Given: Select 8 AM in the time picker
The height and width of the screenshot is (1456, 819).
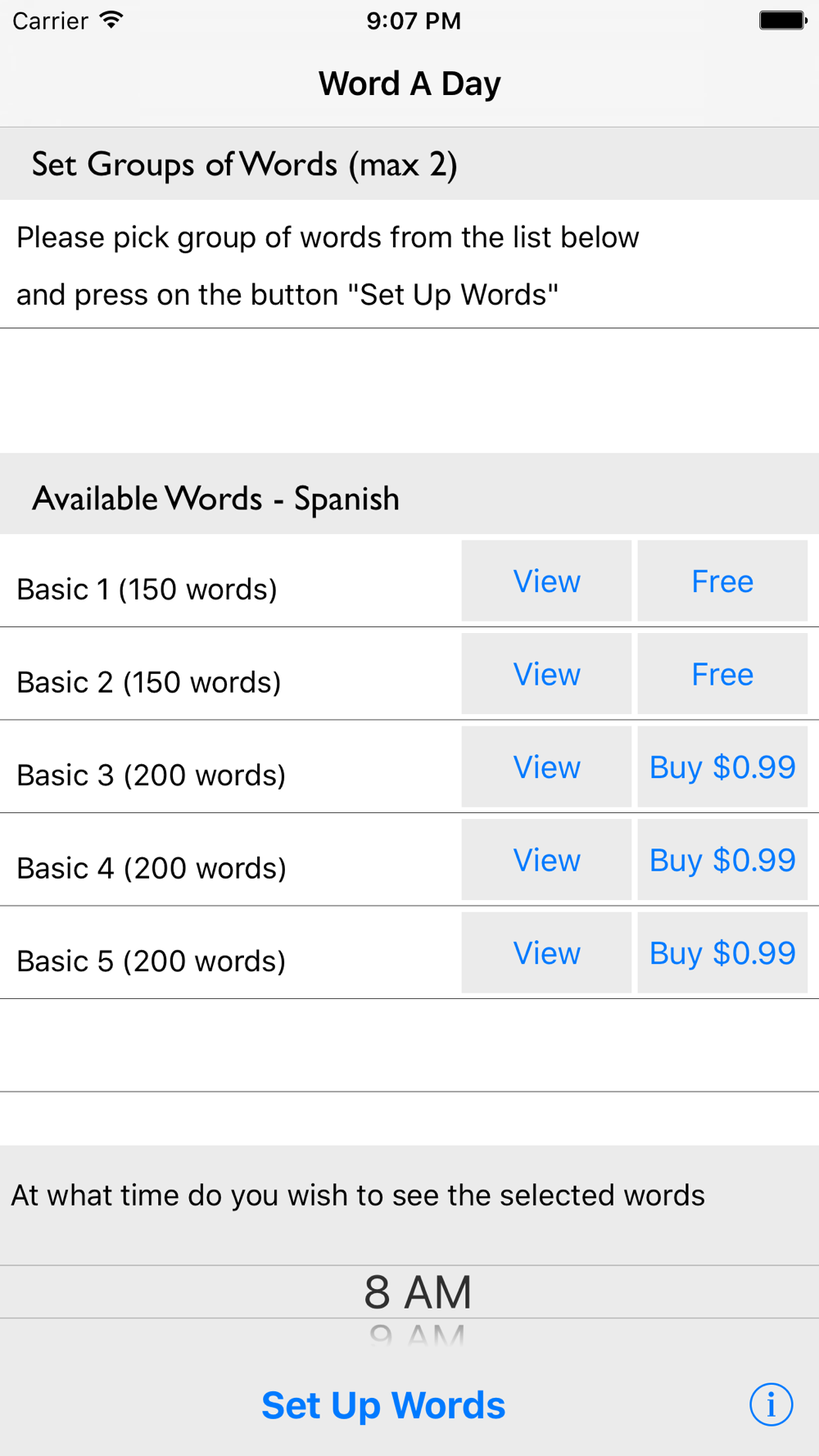Looking at the screenshot, I should pyautogui.click(x=418, y=1292).
